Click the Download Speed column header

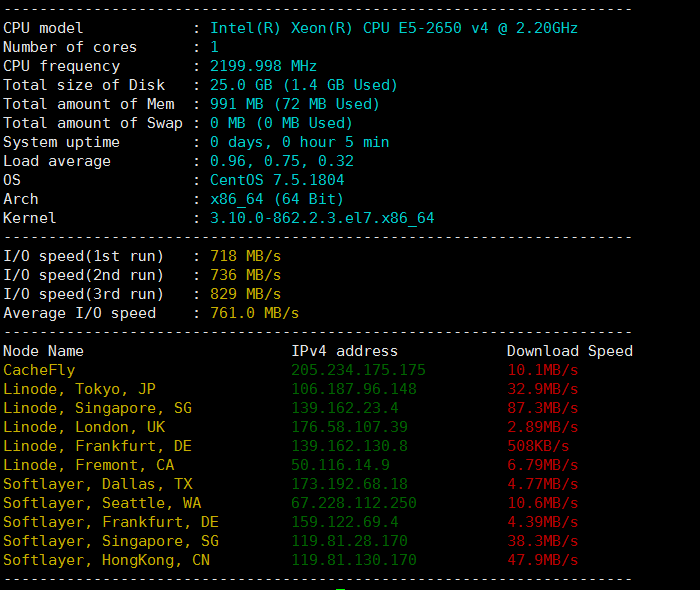569,351
